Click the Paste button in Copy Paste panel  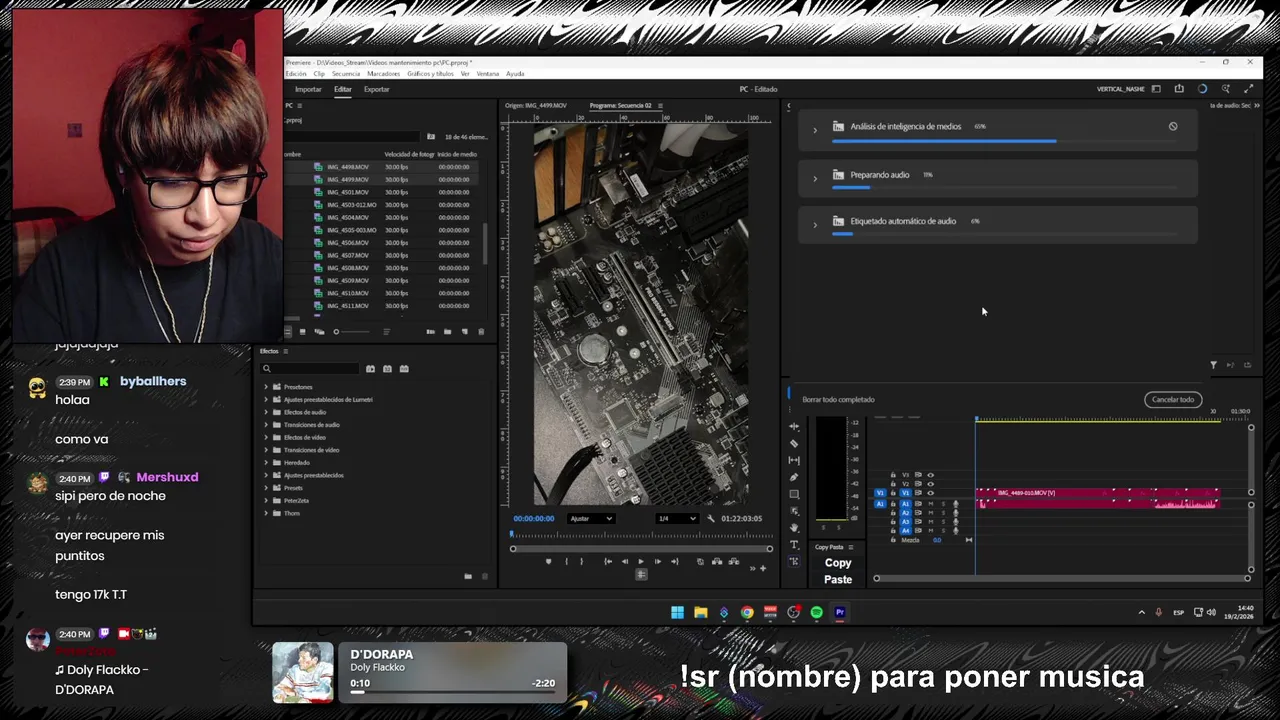click(x=838, y=580)
